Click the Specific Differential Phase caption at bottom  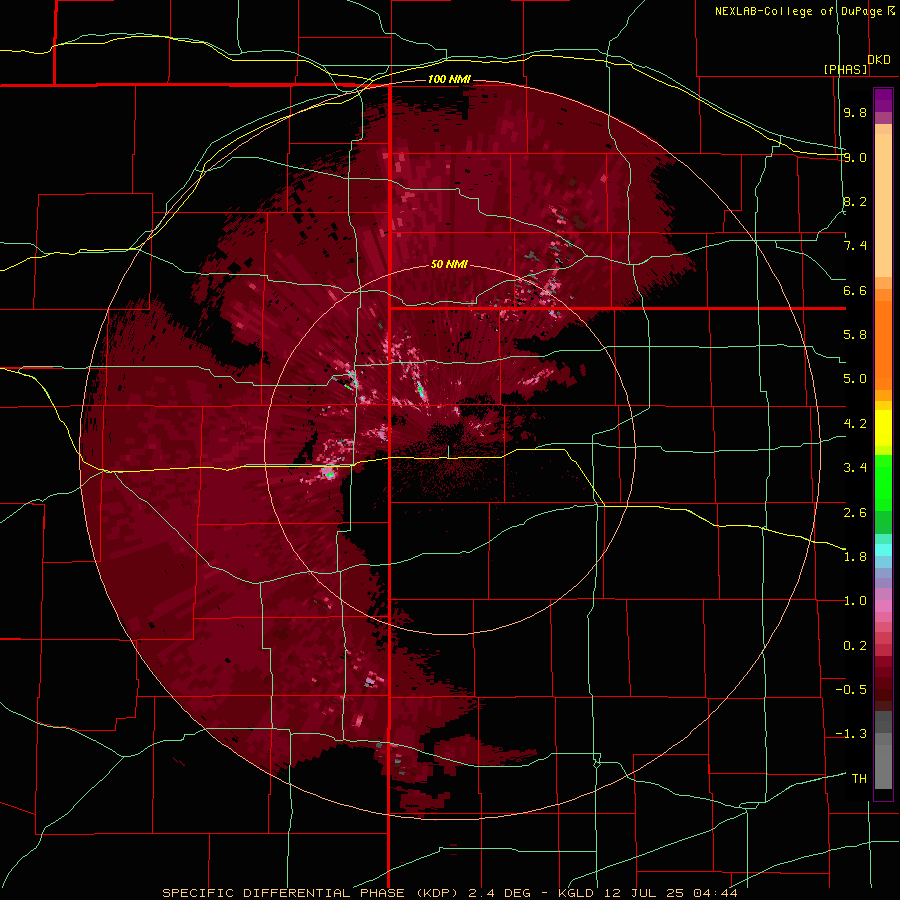coord(450,893)
